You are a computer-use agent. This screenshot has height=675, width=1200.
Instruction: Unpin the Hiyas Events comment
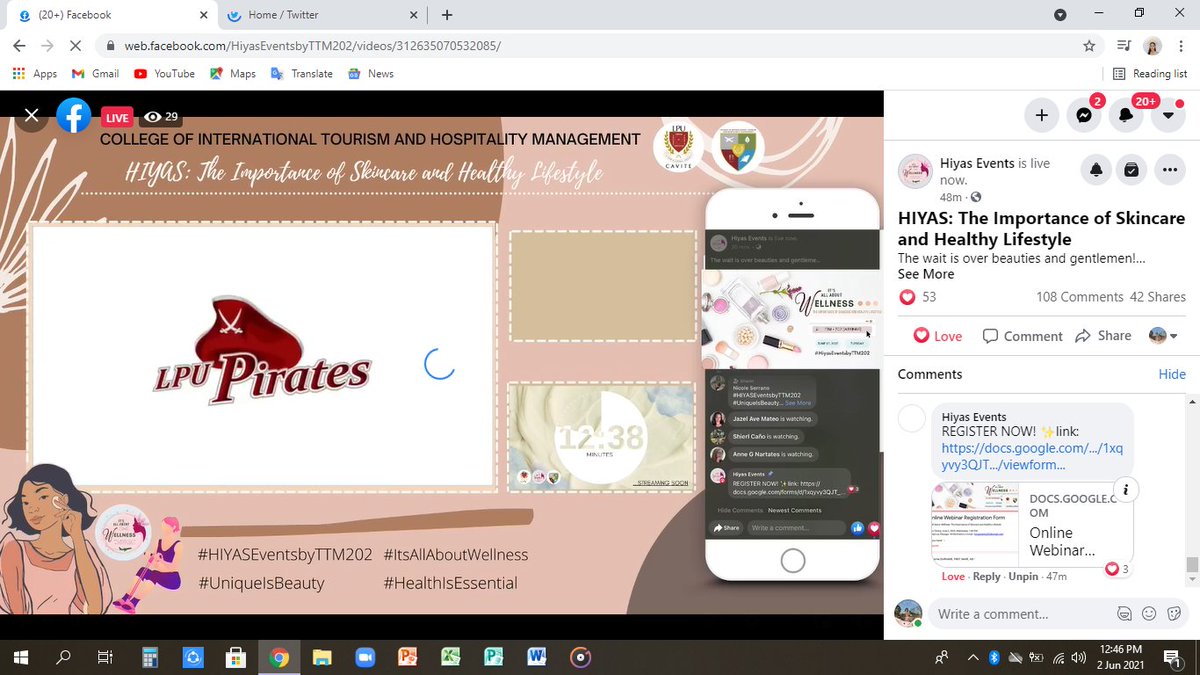pos(1023,577)
